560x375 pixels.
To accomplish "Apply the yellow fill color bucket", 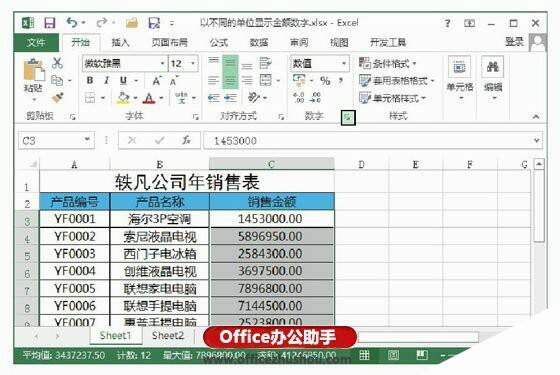I will (x=123, y=98).
